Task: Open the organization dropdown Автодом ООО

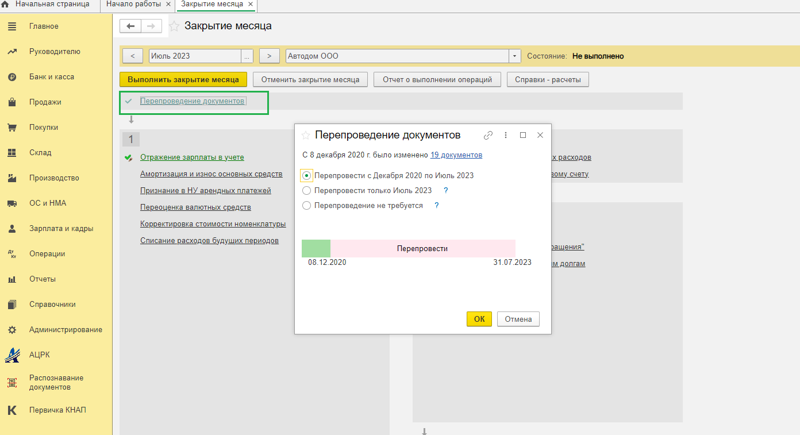Action: point(514,56)
